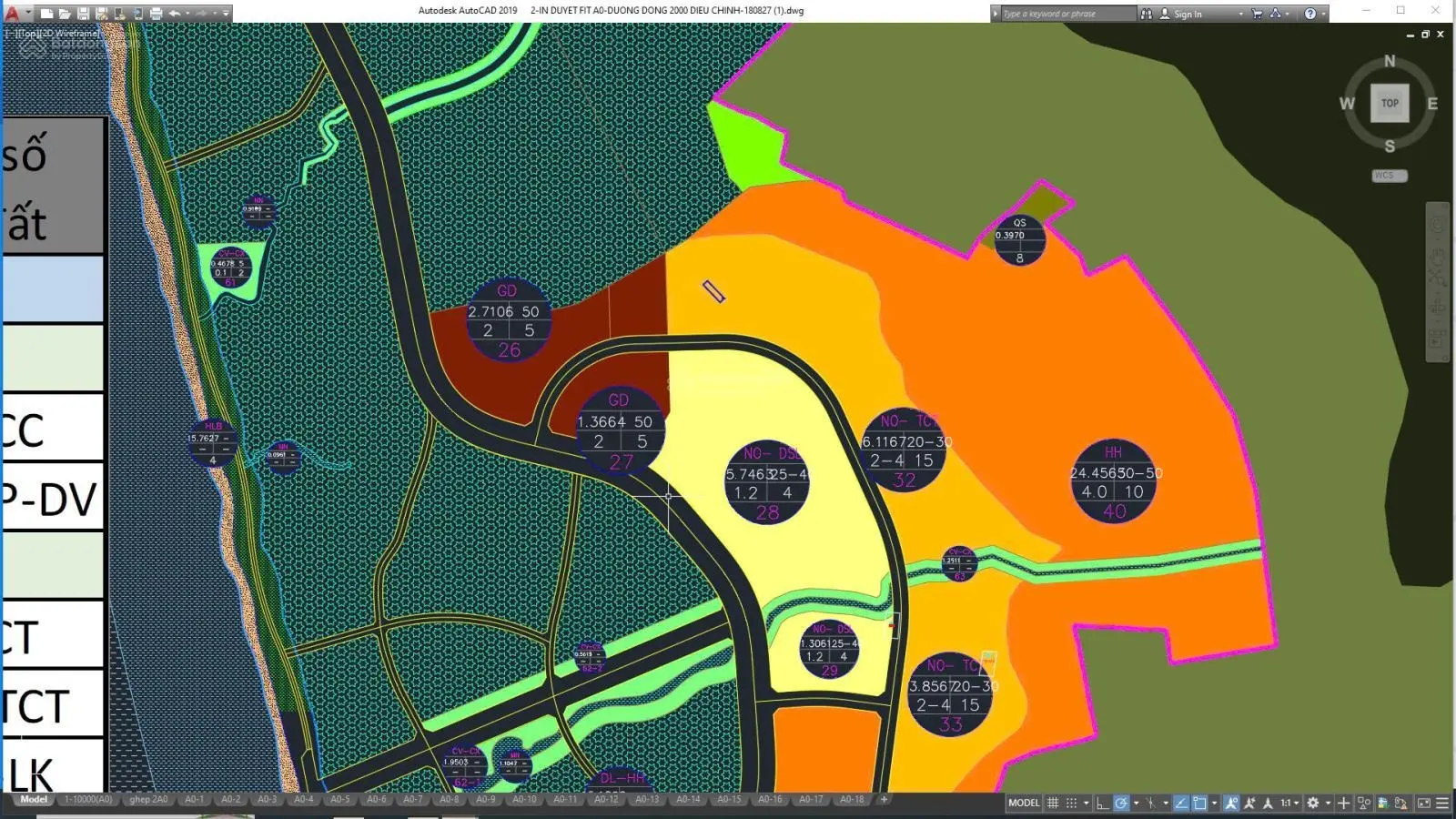Expand the Redo history dropdown
The height and width of the screenshot is (819, 1456).
pos(215,14)
